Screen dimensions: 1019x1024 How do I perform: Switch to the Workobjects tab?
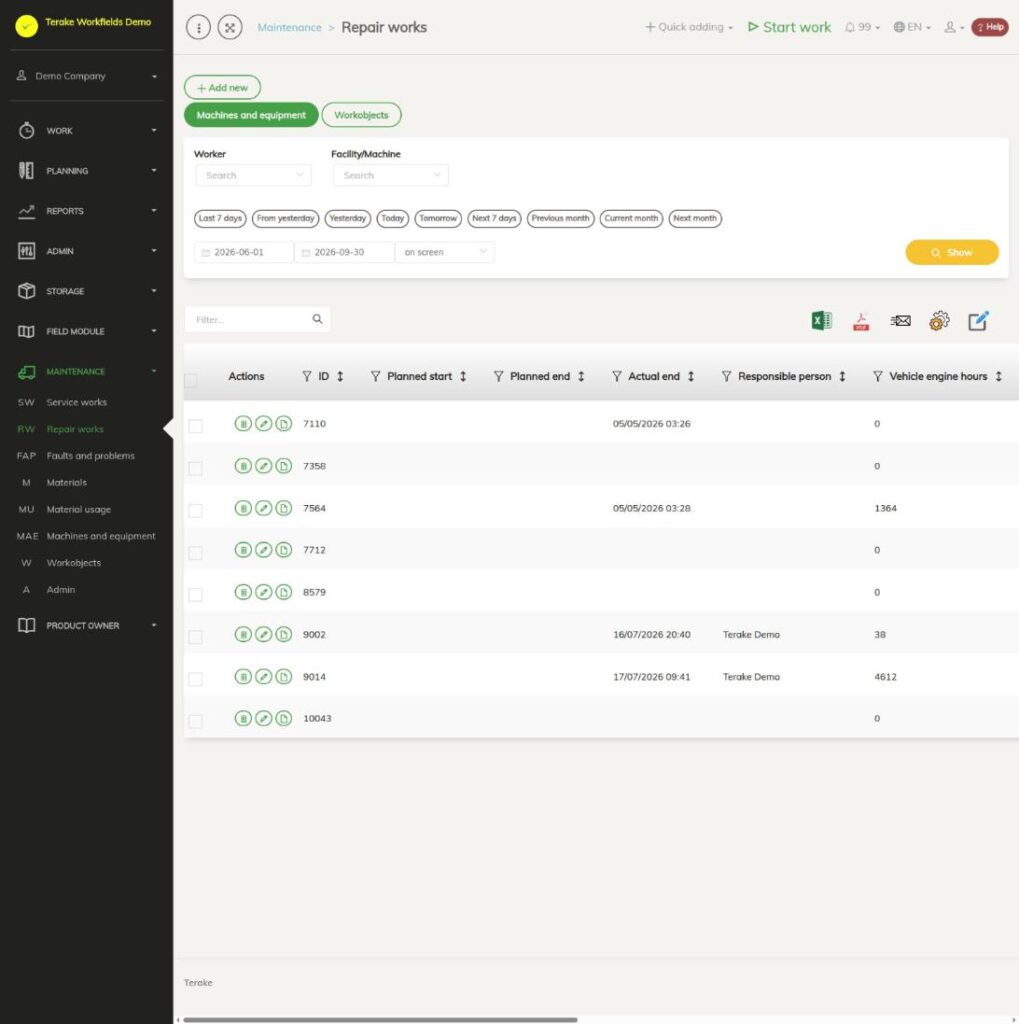[361, 115]
